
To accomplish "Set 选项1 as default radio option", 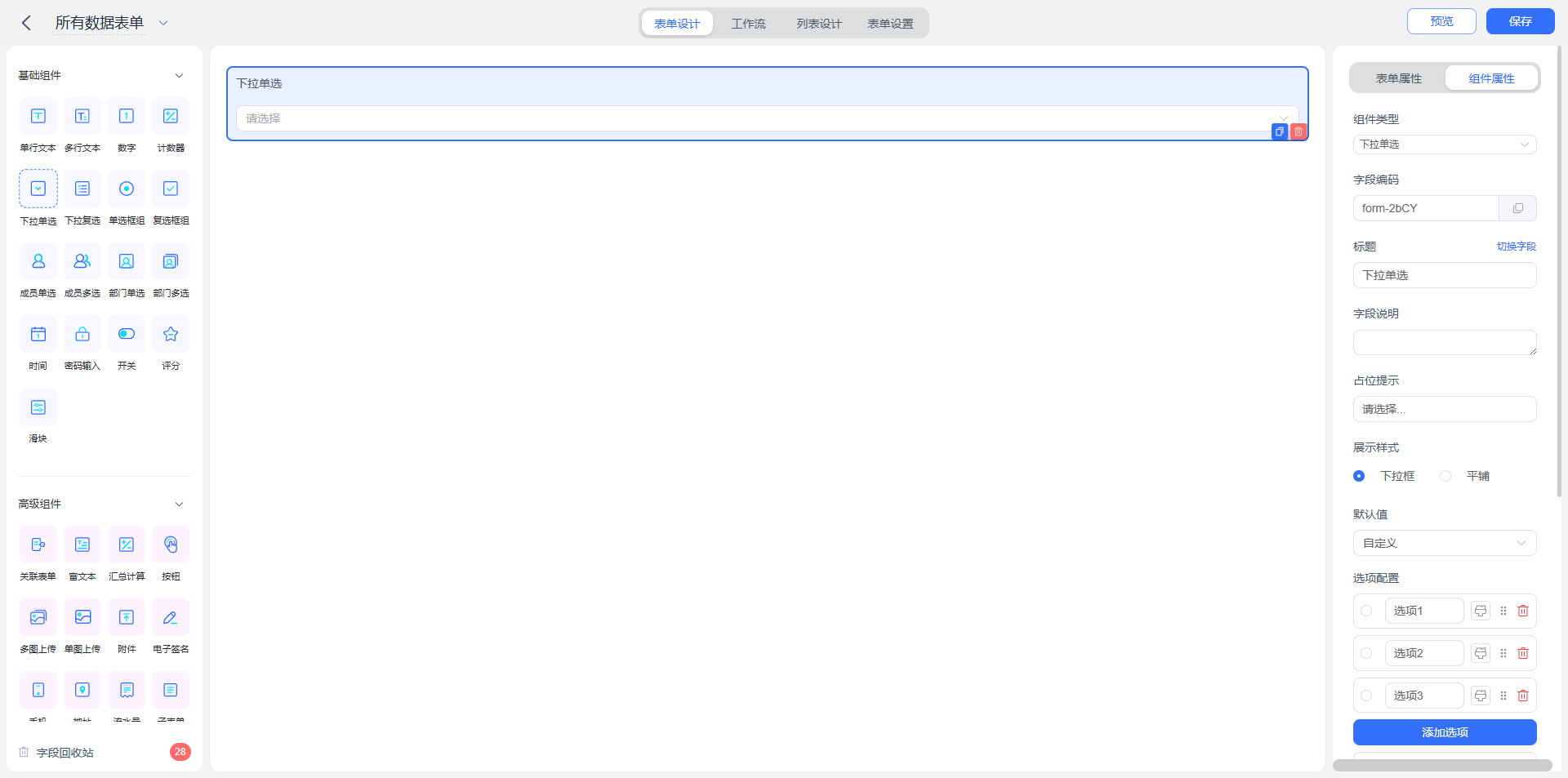I will point(1366,611).
